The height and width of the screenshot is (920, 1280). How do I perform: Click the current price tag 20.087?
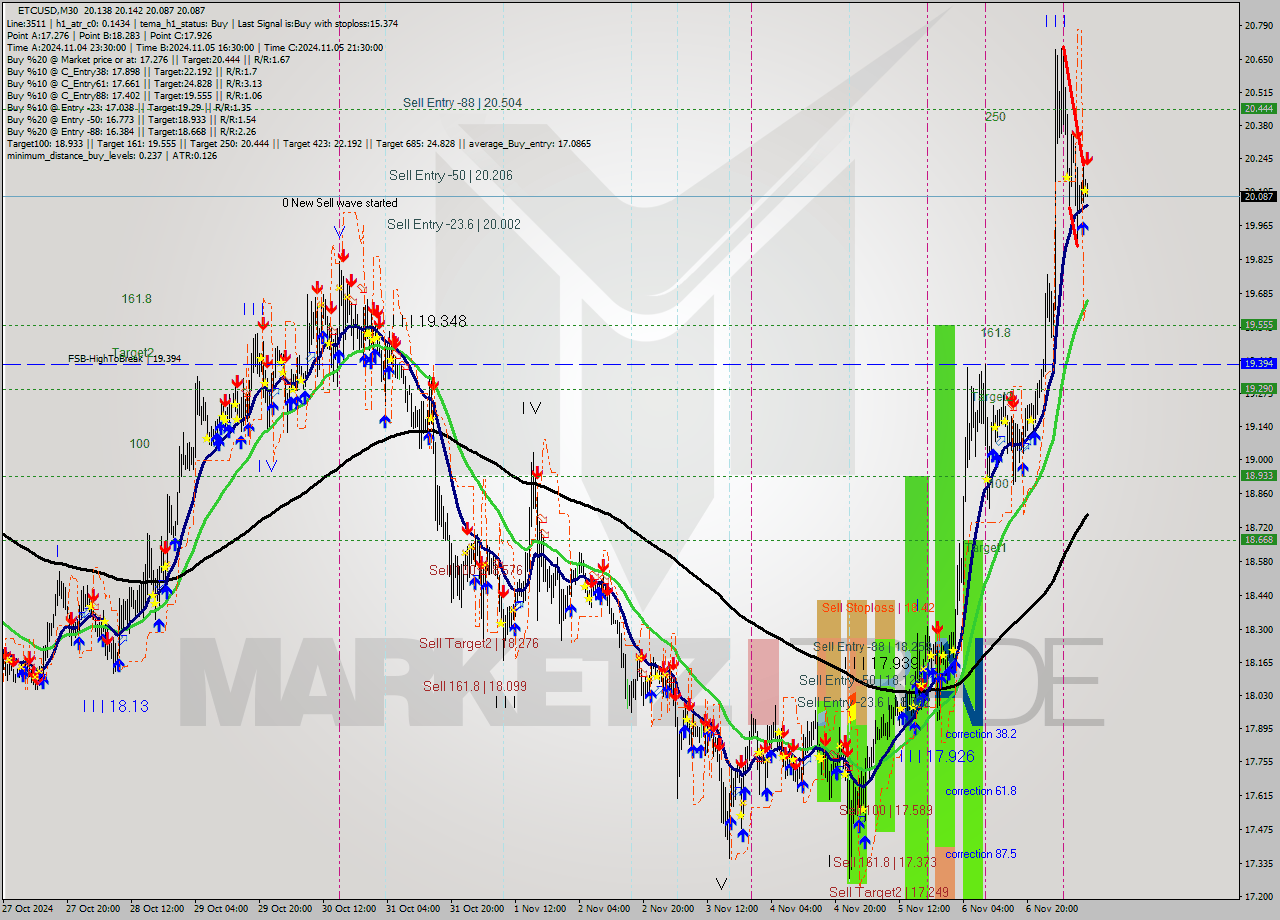point(1258,197)
